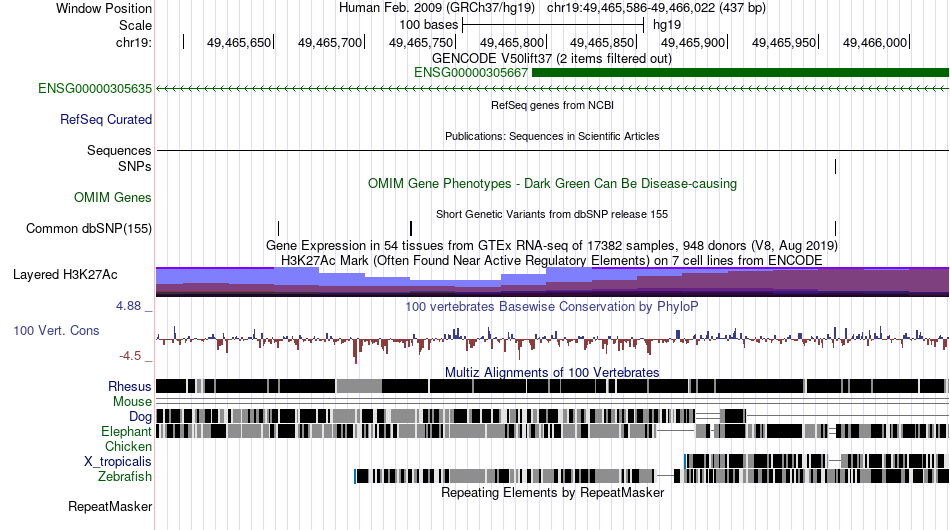Click Short Genetic Variants from dbSNP title
Image resolution: width=950 pixels, height=530 pixels.
click(x=552, y=214)
